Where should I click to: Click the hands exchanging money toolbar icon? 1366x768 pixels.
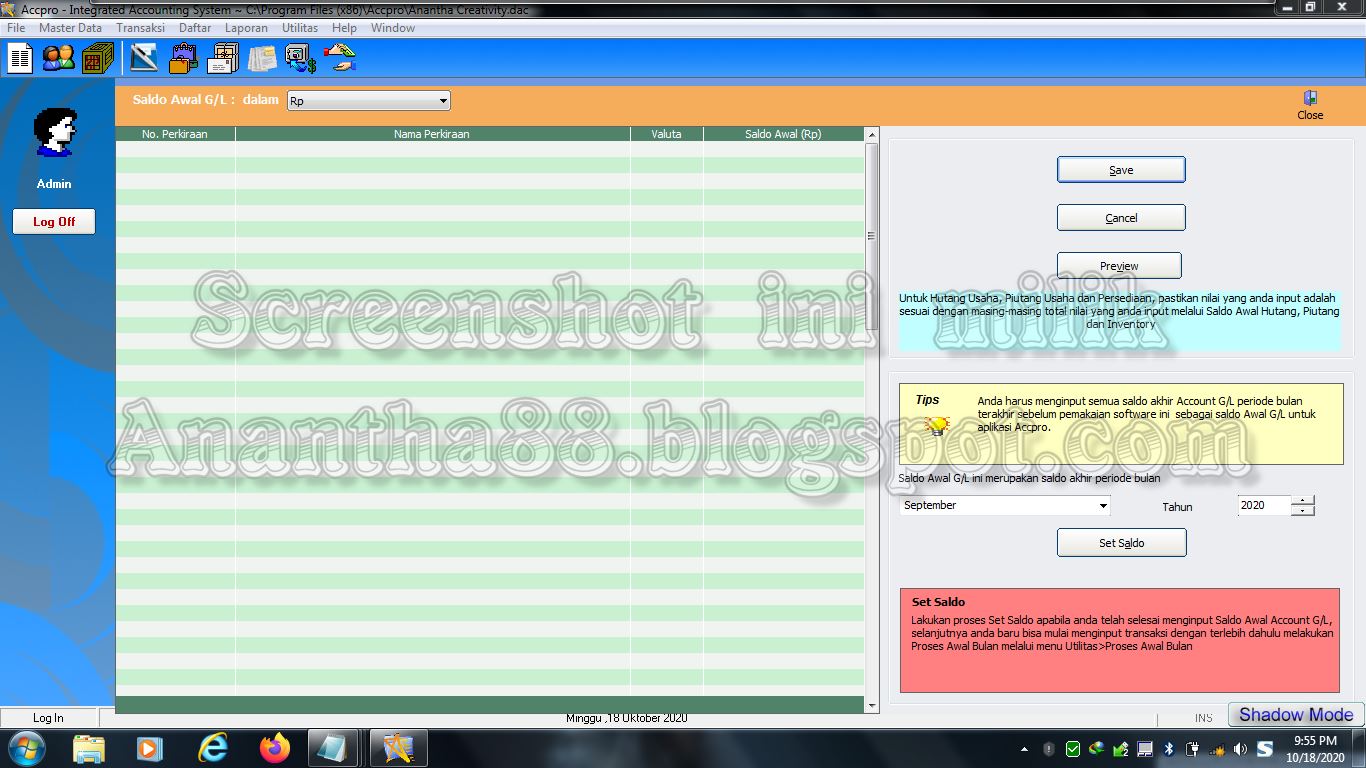coord(340,59)
